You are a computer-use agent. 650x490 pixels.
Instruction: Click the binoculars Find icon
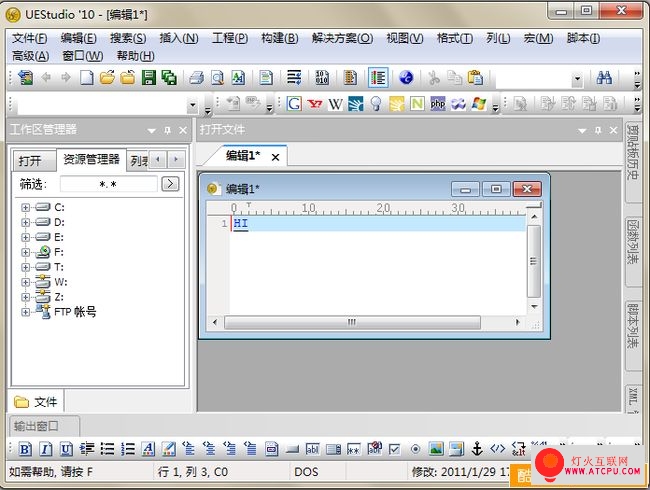point(604,78)
